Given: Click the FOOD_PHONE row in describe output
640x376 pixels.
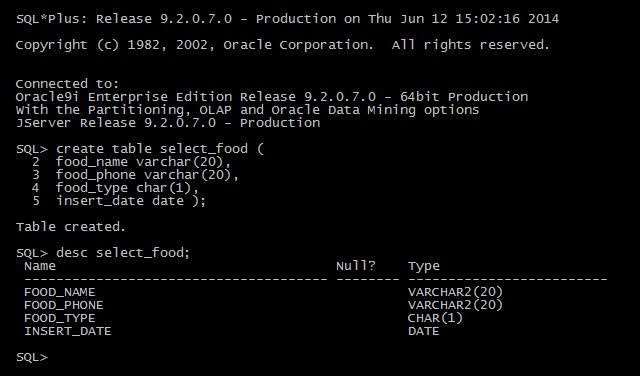Looking at the screenshot, I should point(263,305).
